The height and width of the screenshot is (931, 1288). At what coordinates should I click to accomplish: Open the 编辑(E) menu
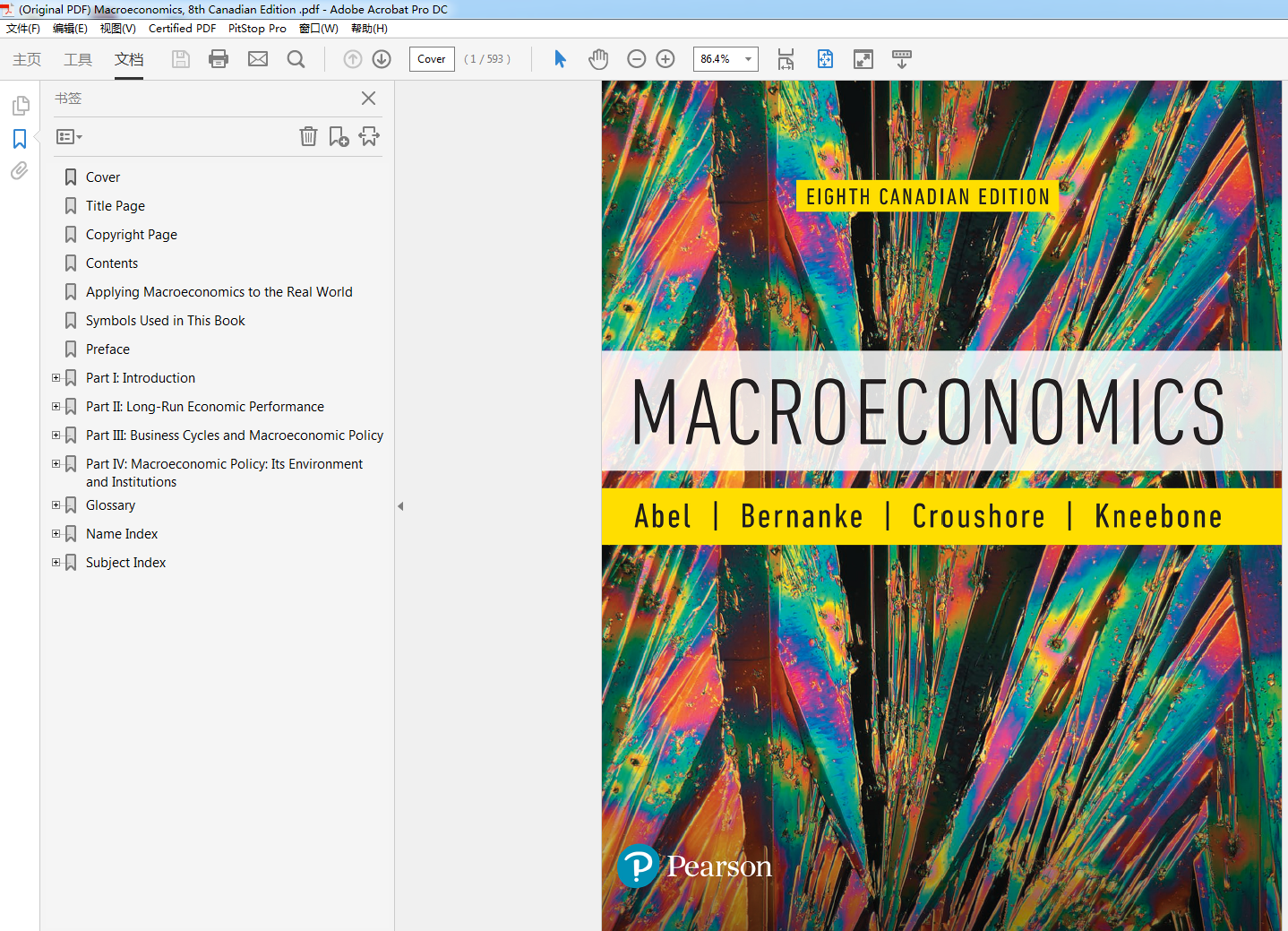[70, 29]
